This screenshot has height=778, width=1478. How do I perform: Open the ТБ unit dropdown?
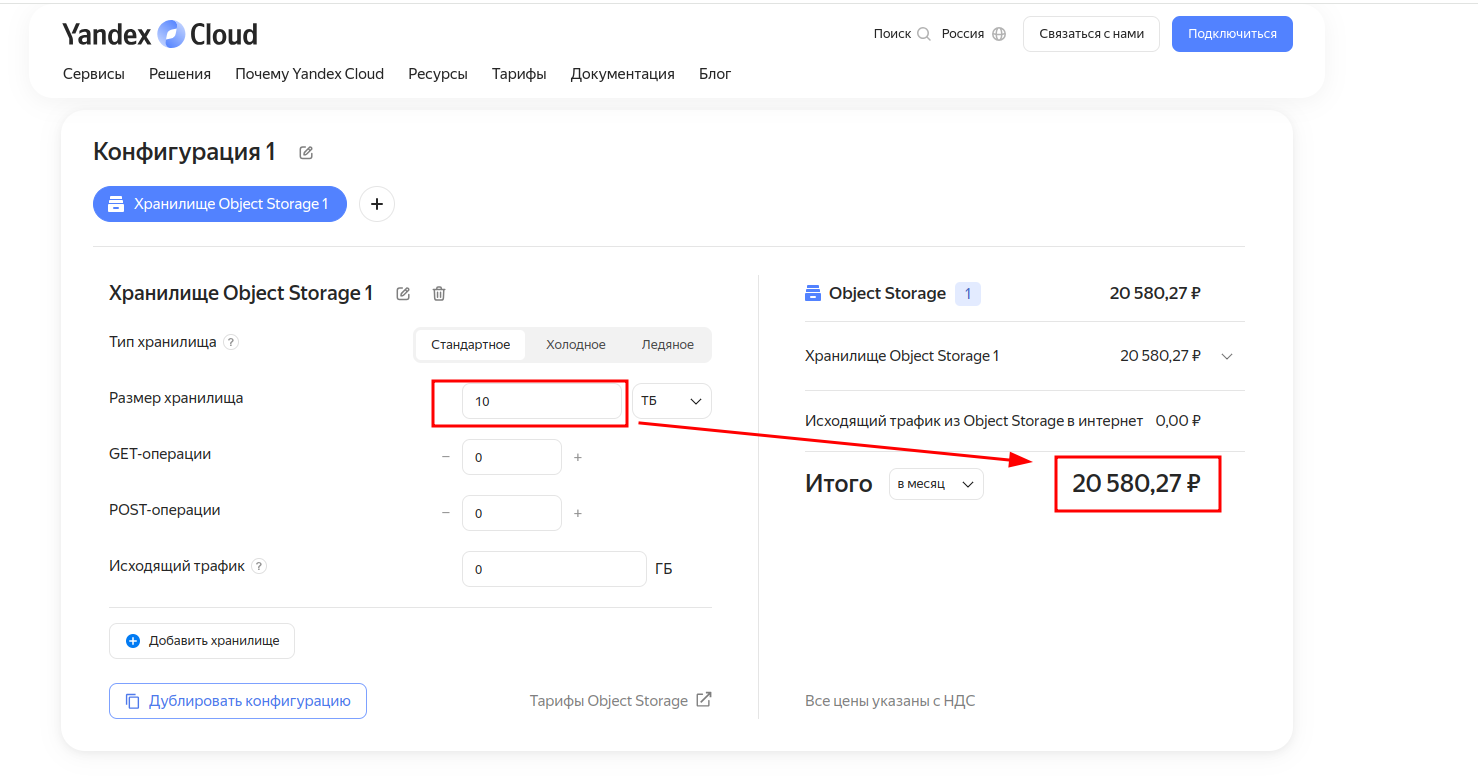pyautogui.click(x=672, y=401)
